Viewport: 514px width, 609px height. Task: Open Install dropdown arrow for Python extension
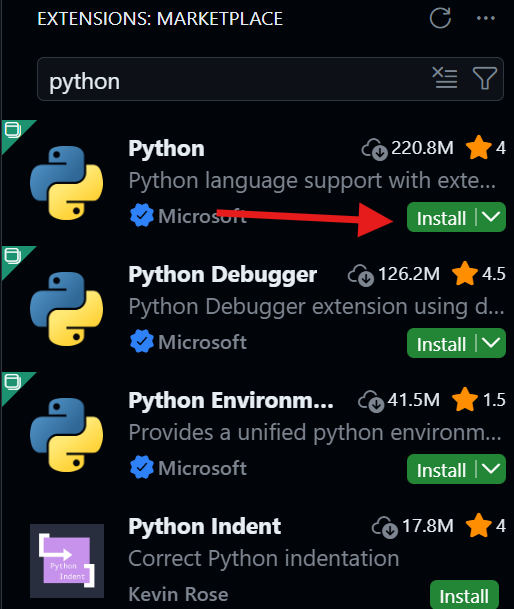click(x=491, y=217)
